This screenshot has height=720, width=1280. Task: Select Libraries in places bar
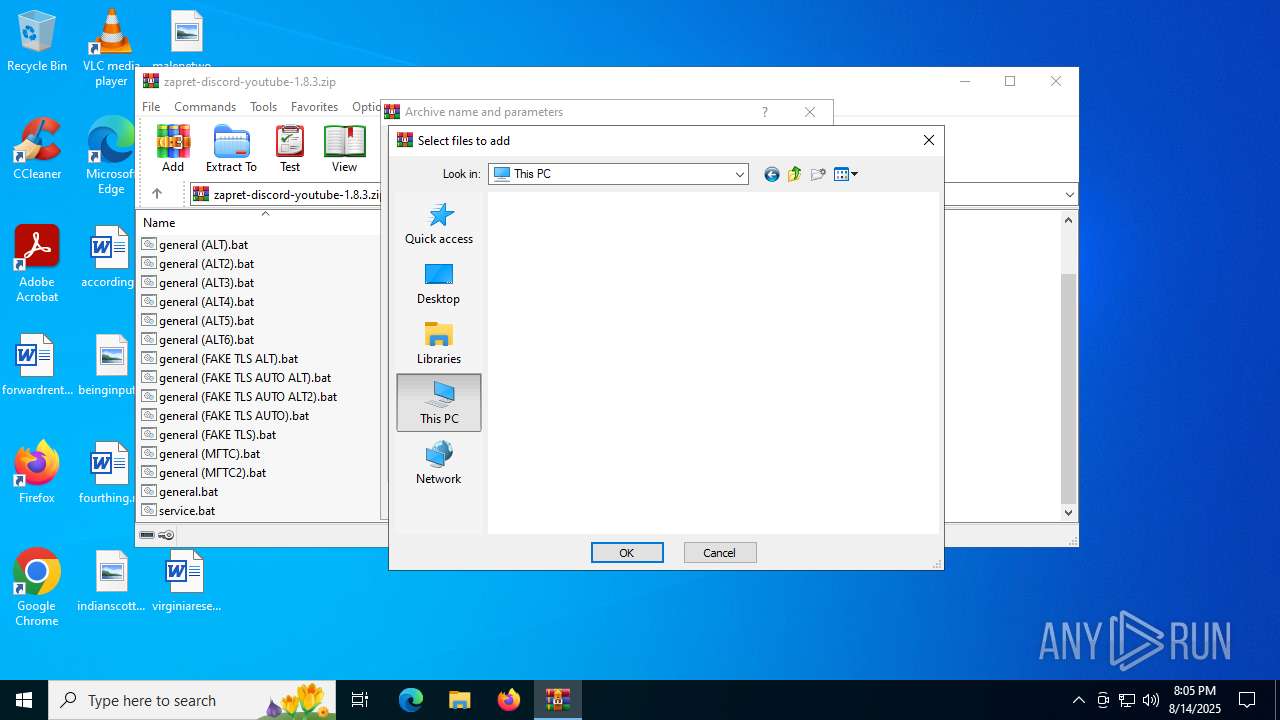pyautogui.click(x=439, y=343)
